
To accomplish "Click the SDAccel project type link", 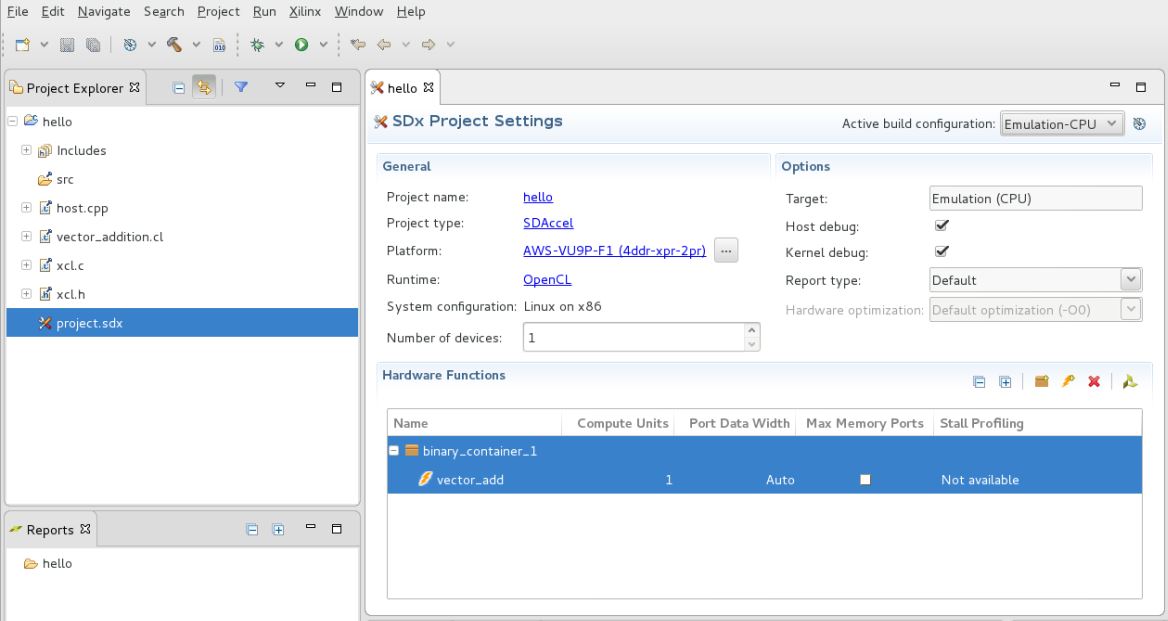I will 548,223.
